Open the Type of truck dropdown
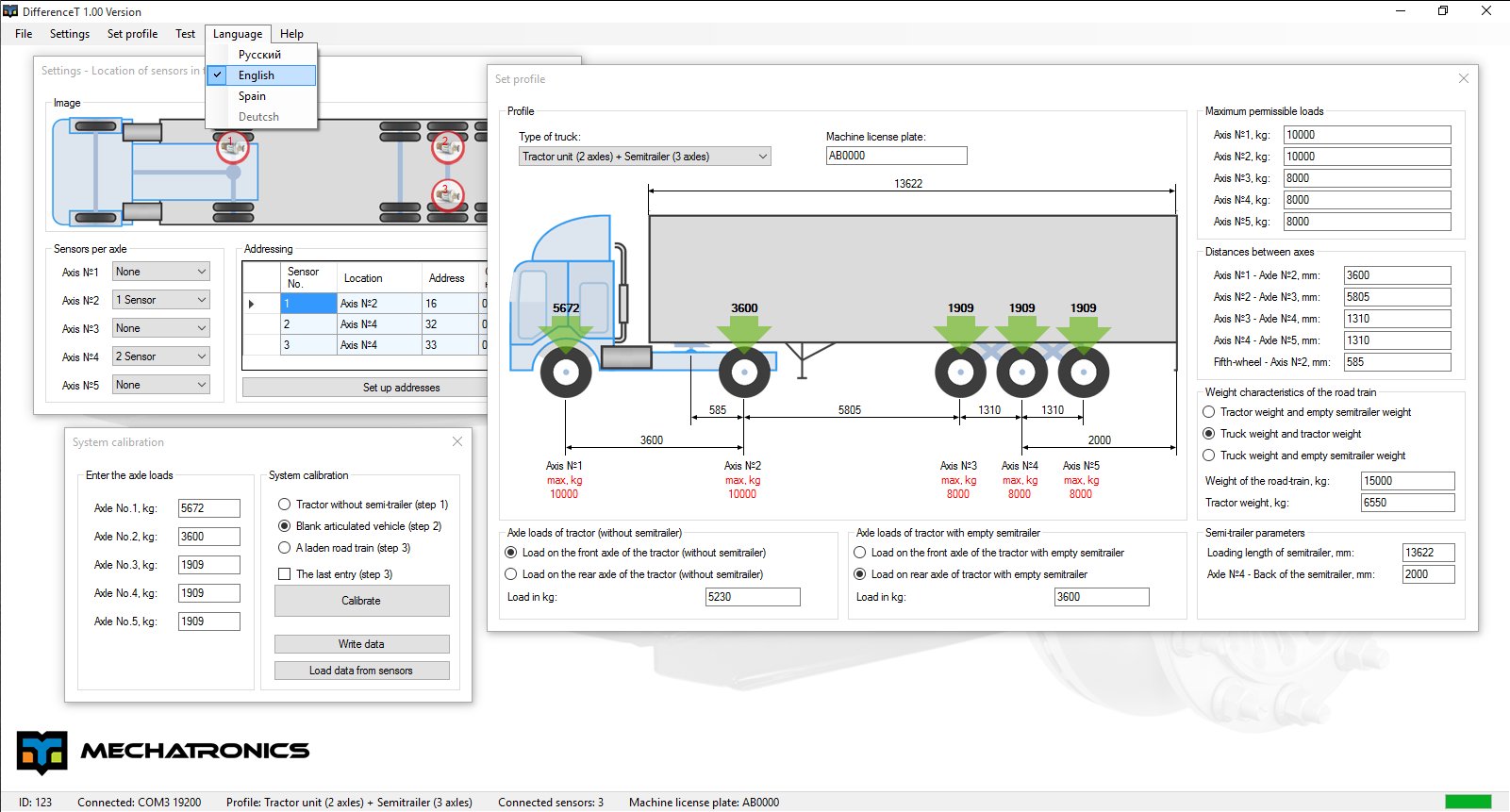This screenshot has height=812, width=1510. tap(644, 157)
